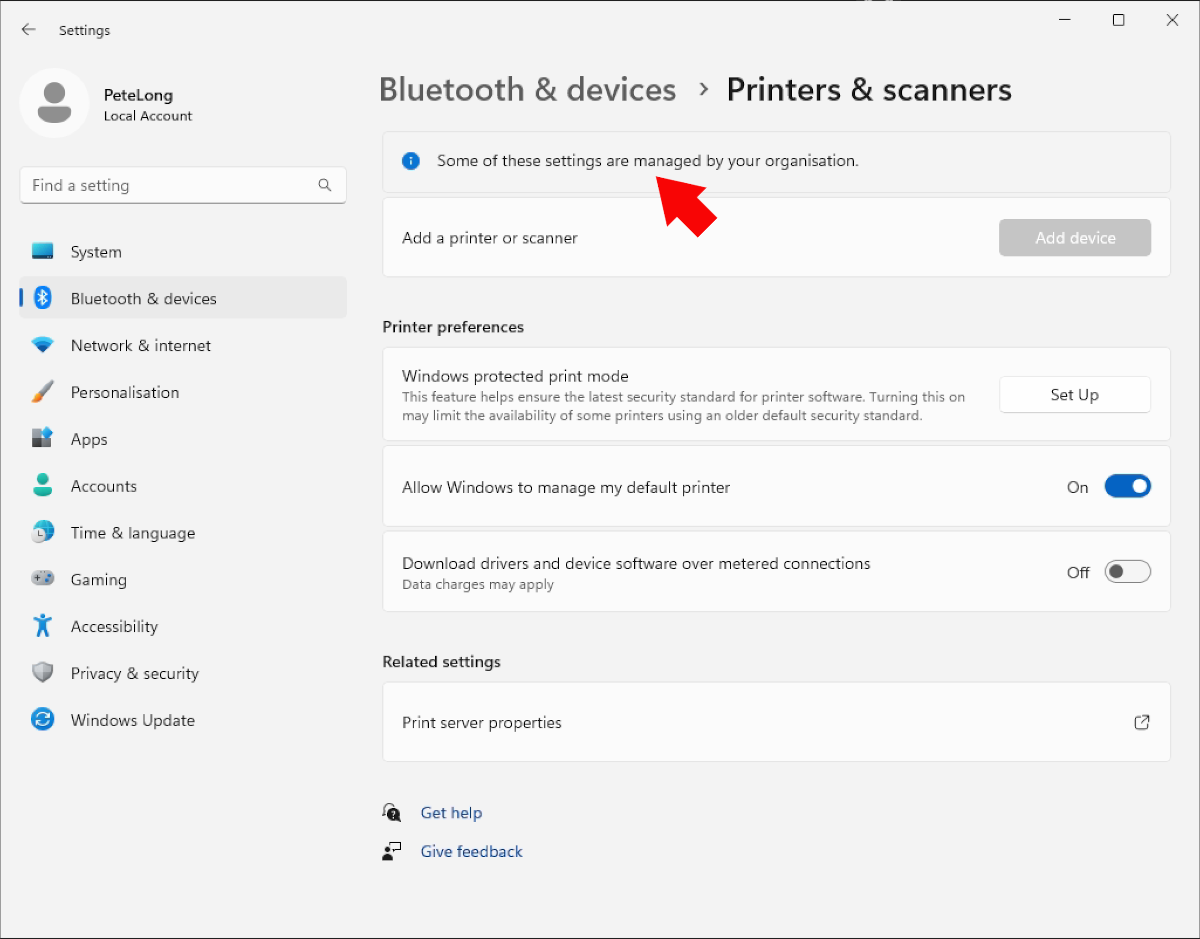Click the Bluetooth icon in the sidebar
This screenshot has height=939, width=1200.
pos(42,298)
